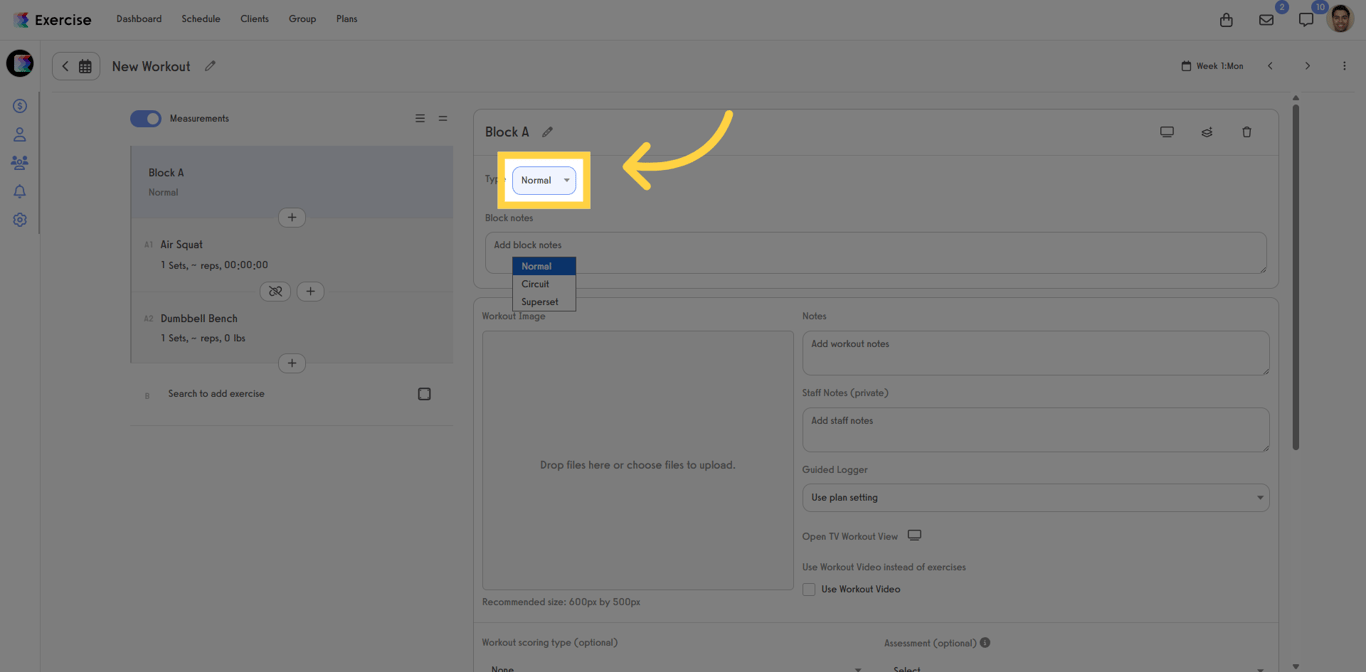
Task: Open the Schedule nav item
Action: tap(201, 19)
